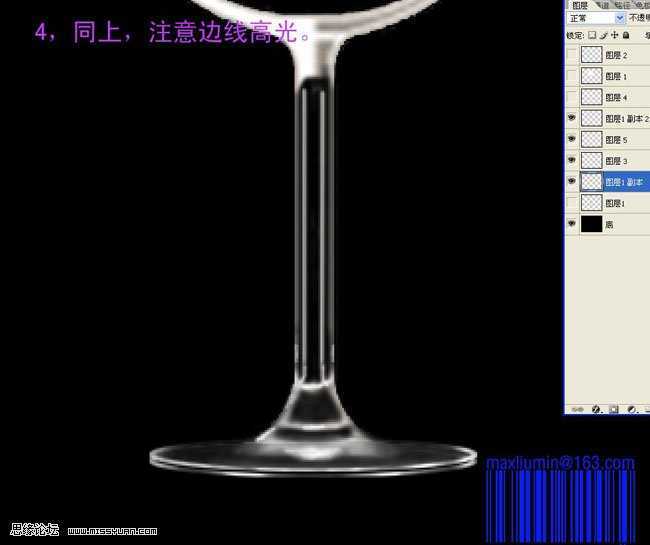
Task: Hide layer 图层 3 eye icon
Action: (572, 160)
